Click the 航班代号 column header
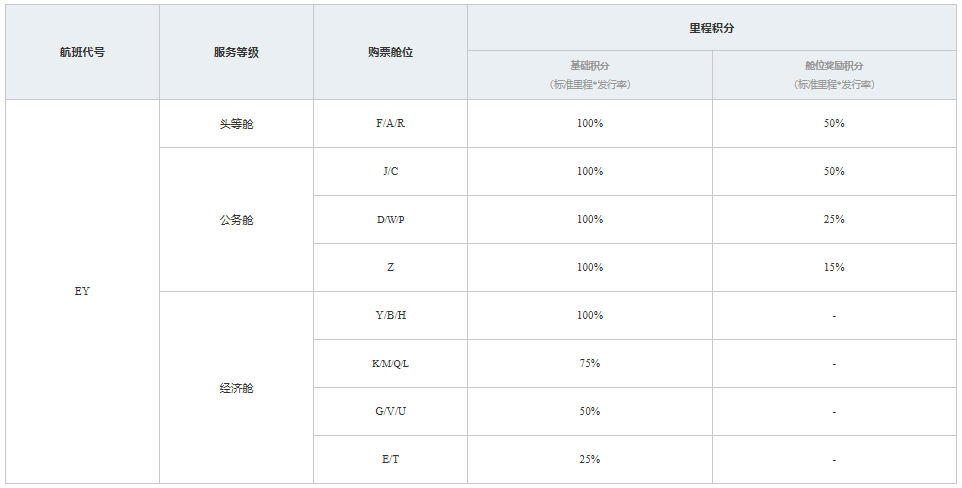Image resolution: width=962 pixels, height=488 pixels. pos(82,52)
